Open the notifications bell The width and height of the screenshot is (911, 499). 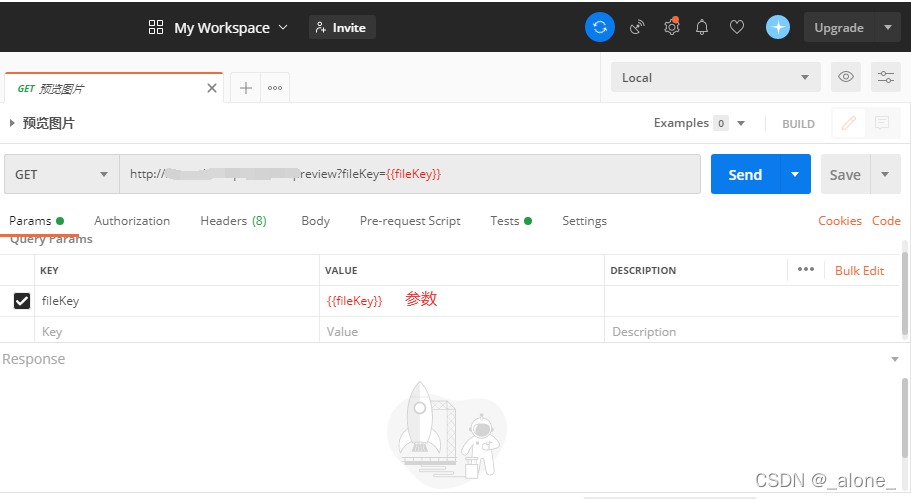point(702,27)
